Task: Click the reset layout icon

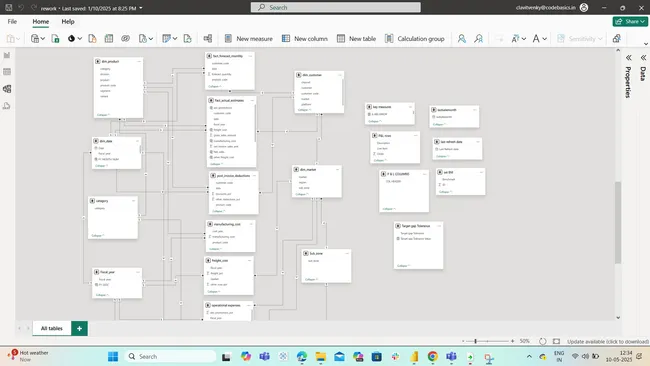Action: tap(543, 341)
